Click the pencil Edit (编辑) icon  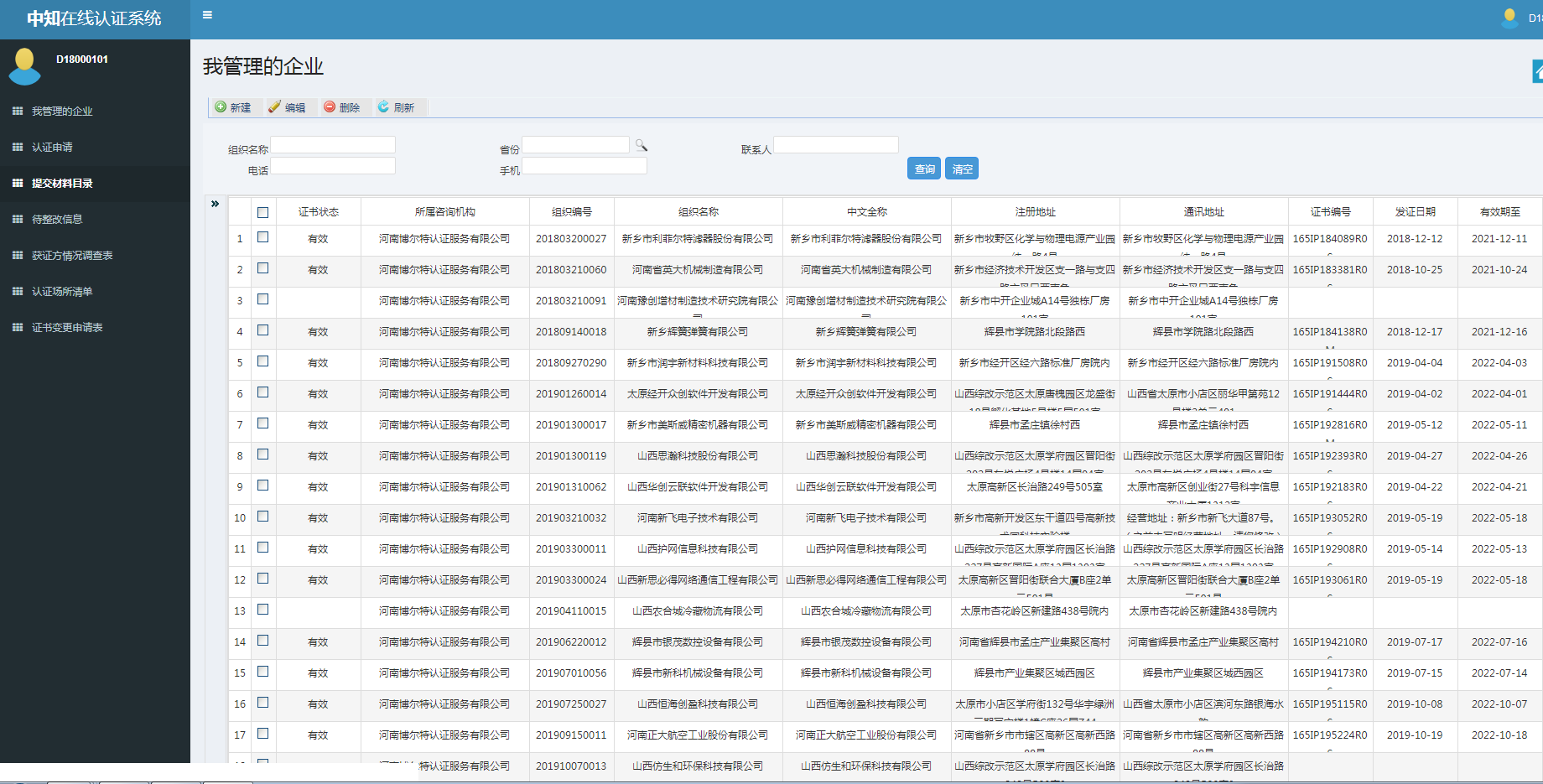[274, 107]
